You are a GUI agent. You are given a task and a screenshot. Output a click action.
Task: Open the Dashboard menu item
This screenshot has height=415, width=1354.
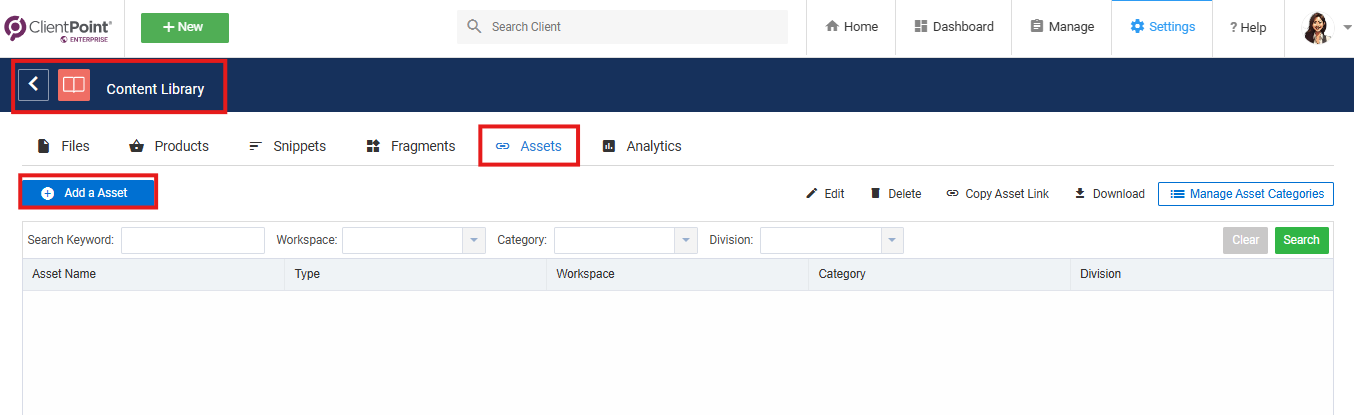pyautogui.click(x=954, y=27)
